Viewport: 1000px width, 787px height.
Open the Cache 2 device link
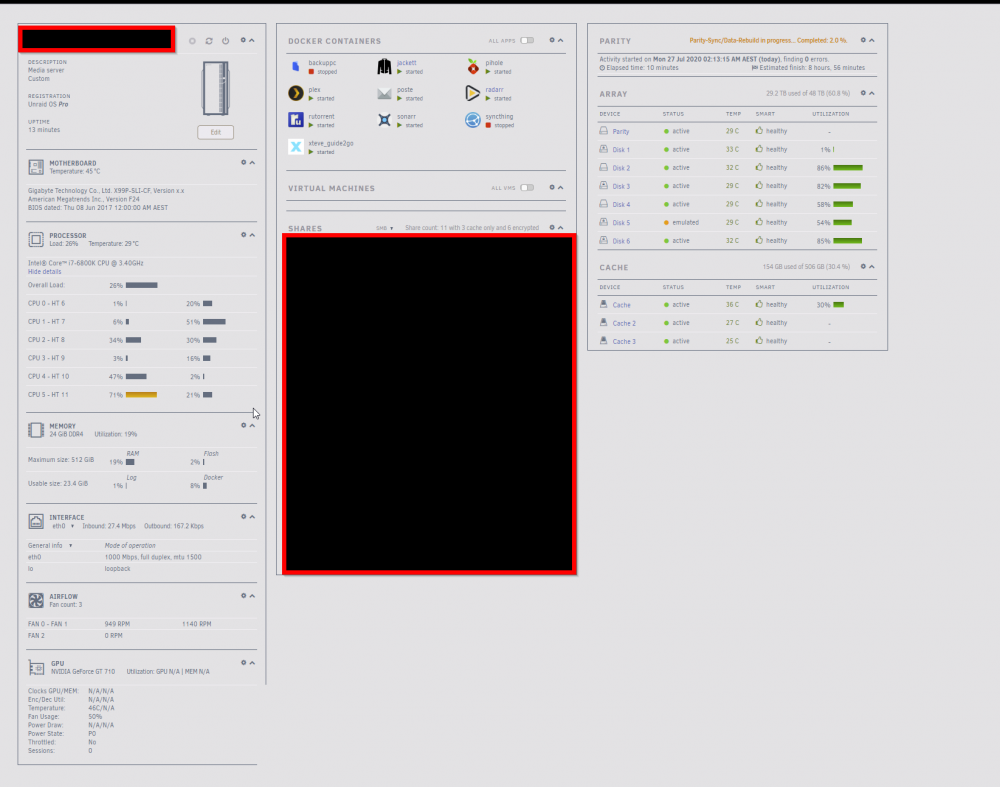[x=624, y=323]
